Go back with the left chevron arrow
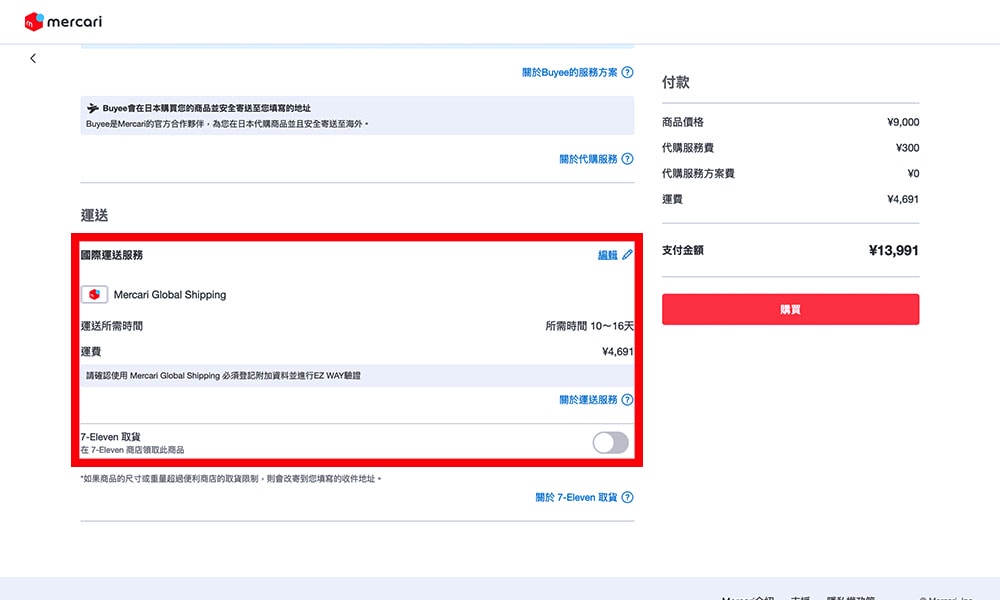1000x600 pixels. 33,58
